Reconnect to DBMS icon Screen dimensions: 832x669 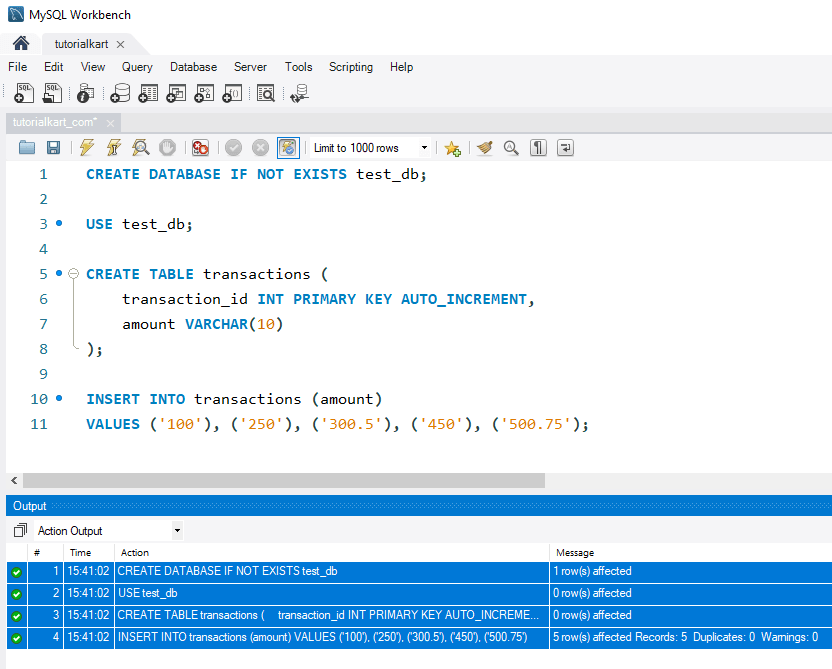[x=299, y=93]
